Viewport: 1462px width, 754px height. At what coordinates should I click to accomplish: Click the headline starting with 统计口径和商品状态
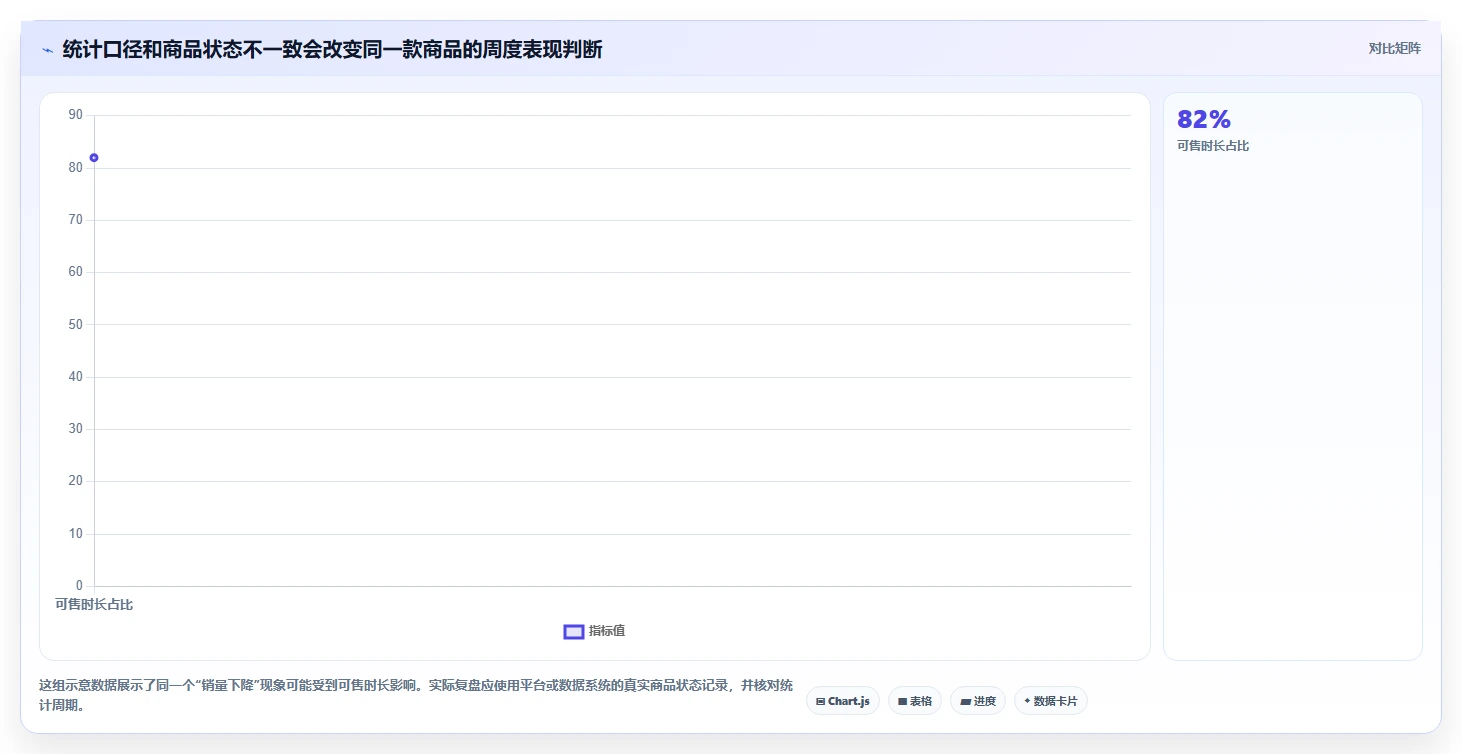tap(332, 49)
